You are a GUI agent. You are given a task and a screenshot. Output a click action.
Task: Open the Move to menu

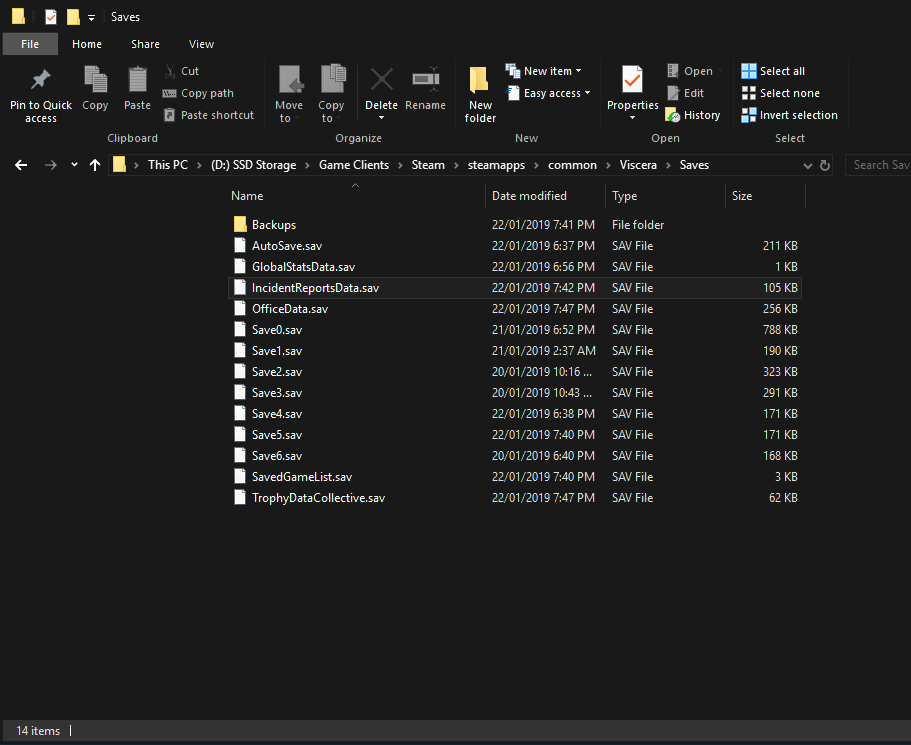[x=289, y=94]
